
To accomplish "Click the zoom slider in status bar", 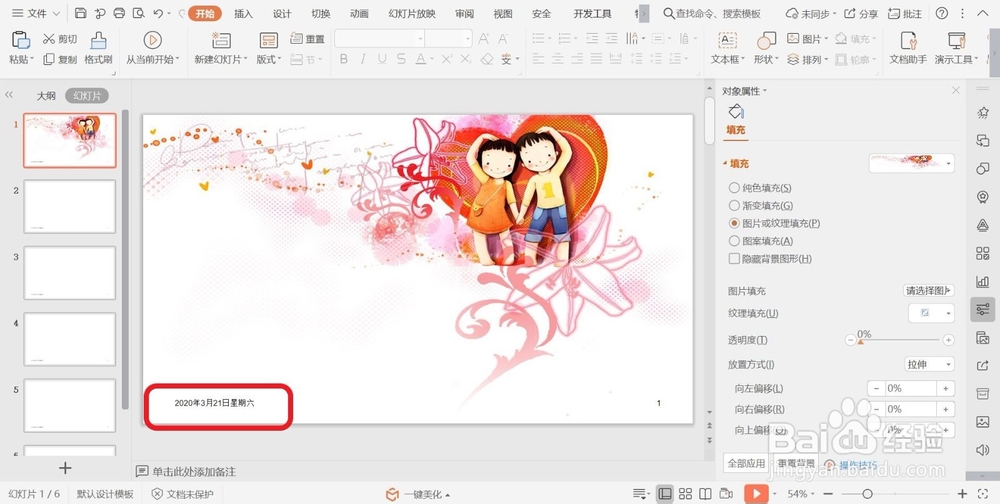I will pos(895,494).
